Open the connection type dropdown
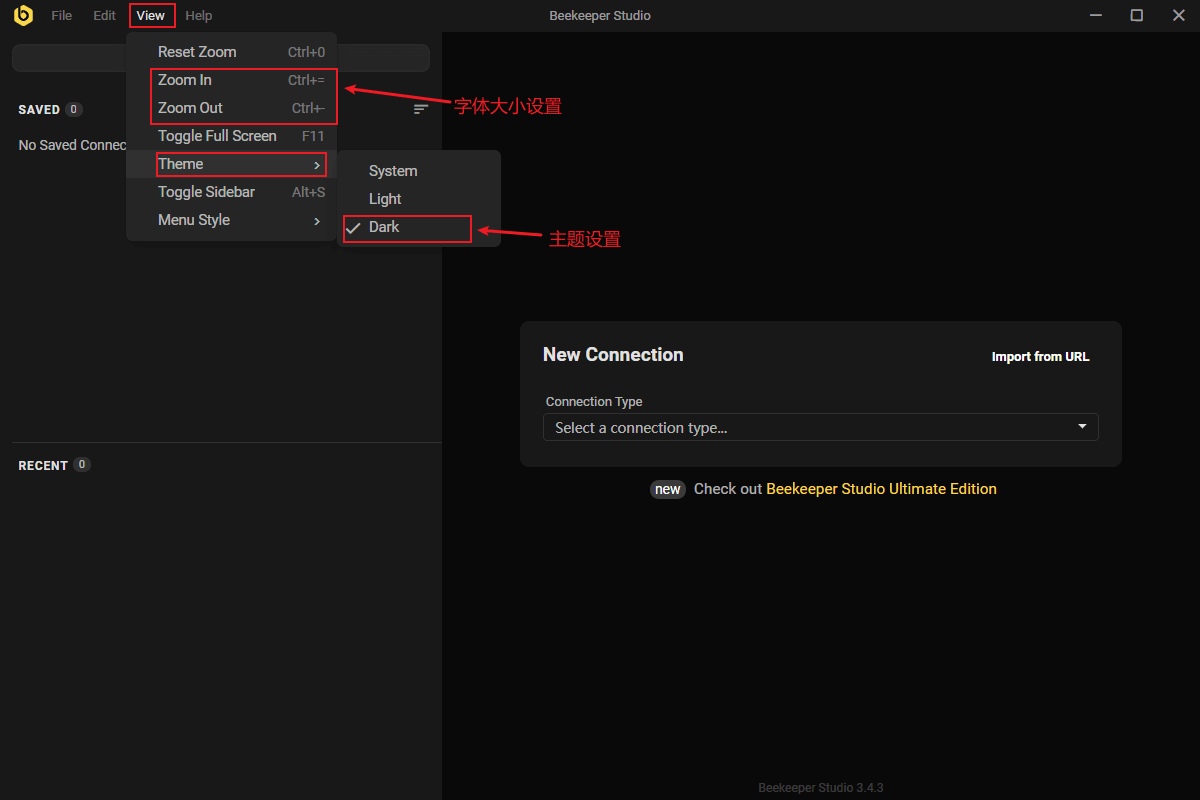 [820, 427]
